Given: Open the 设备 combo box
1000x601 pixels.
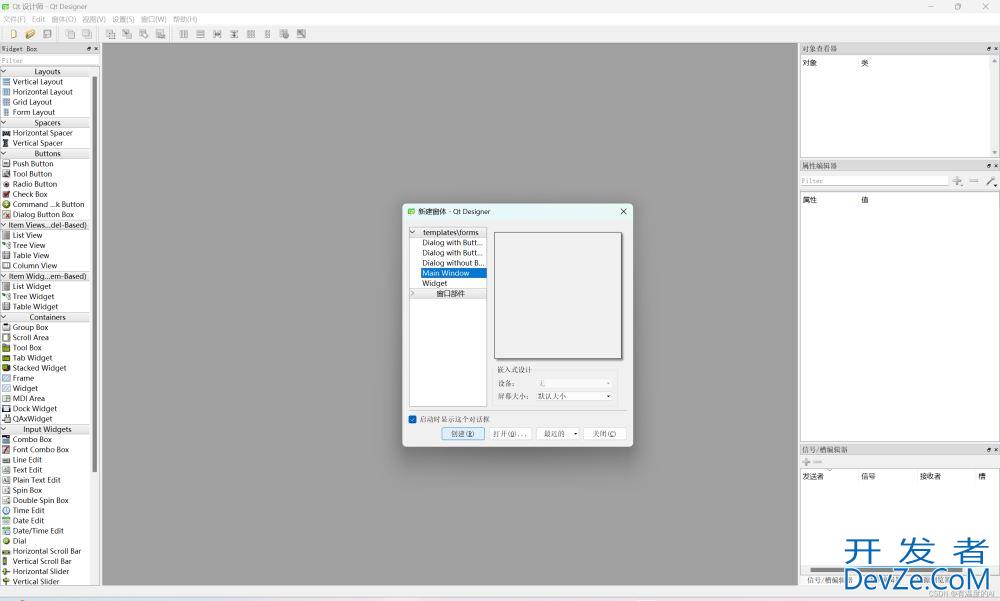Looking at the screenshot, I should pyautogui.click(x=575, y=383).
